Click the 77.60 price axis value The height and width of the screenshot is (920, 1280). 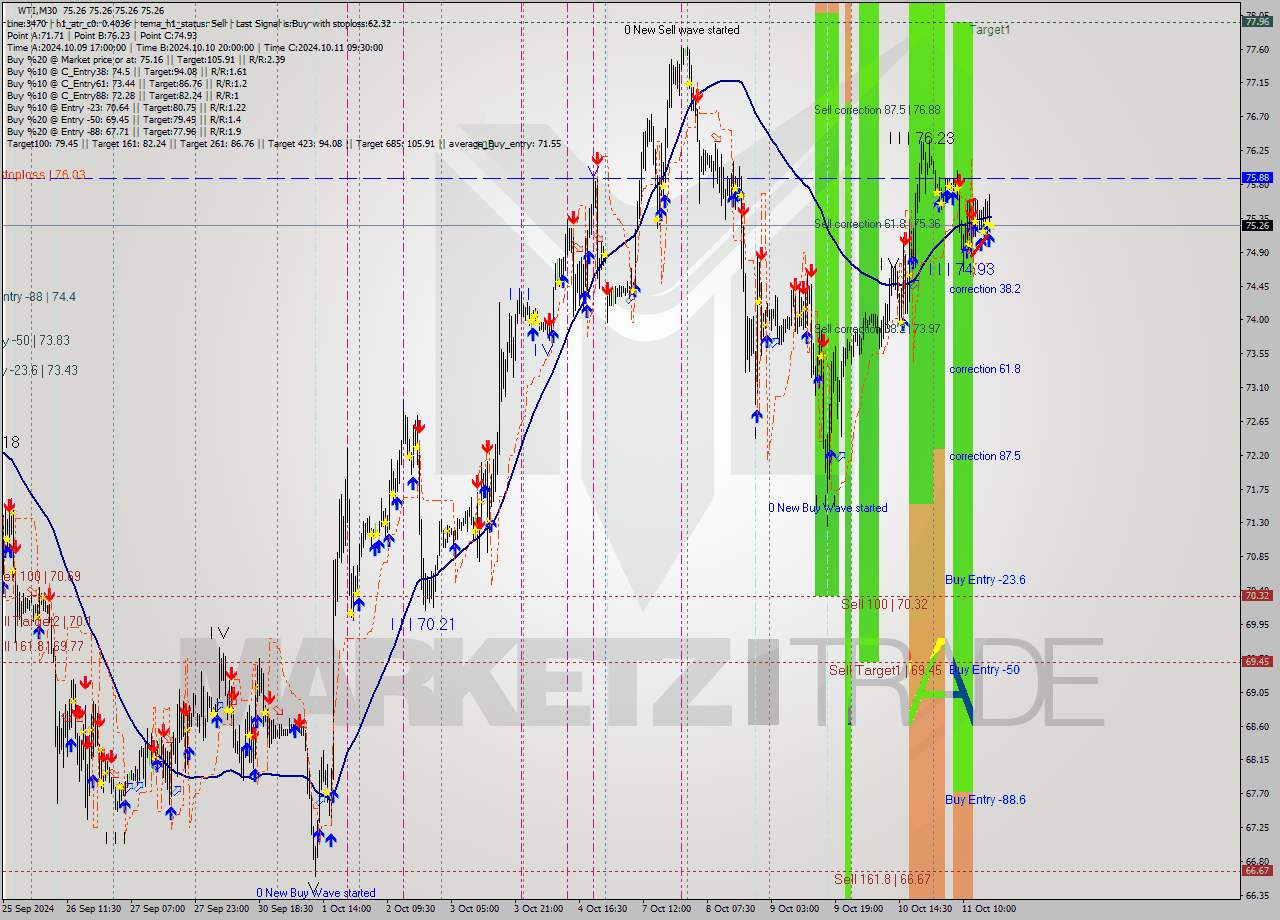click(x=1257, y=48)
